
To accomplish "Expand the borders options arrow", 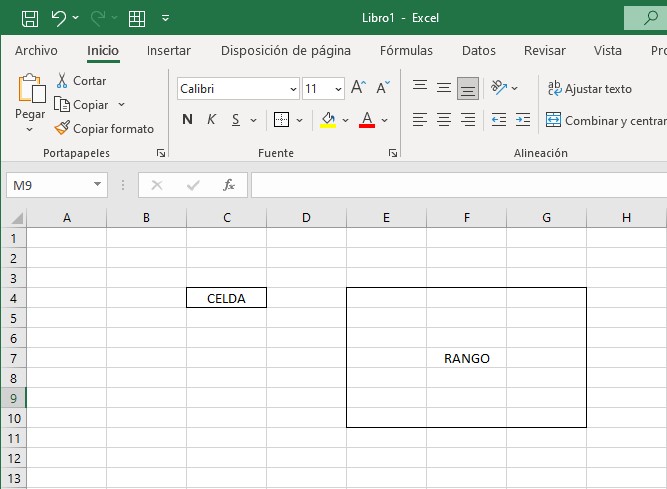I will 299,120.
